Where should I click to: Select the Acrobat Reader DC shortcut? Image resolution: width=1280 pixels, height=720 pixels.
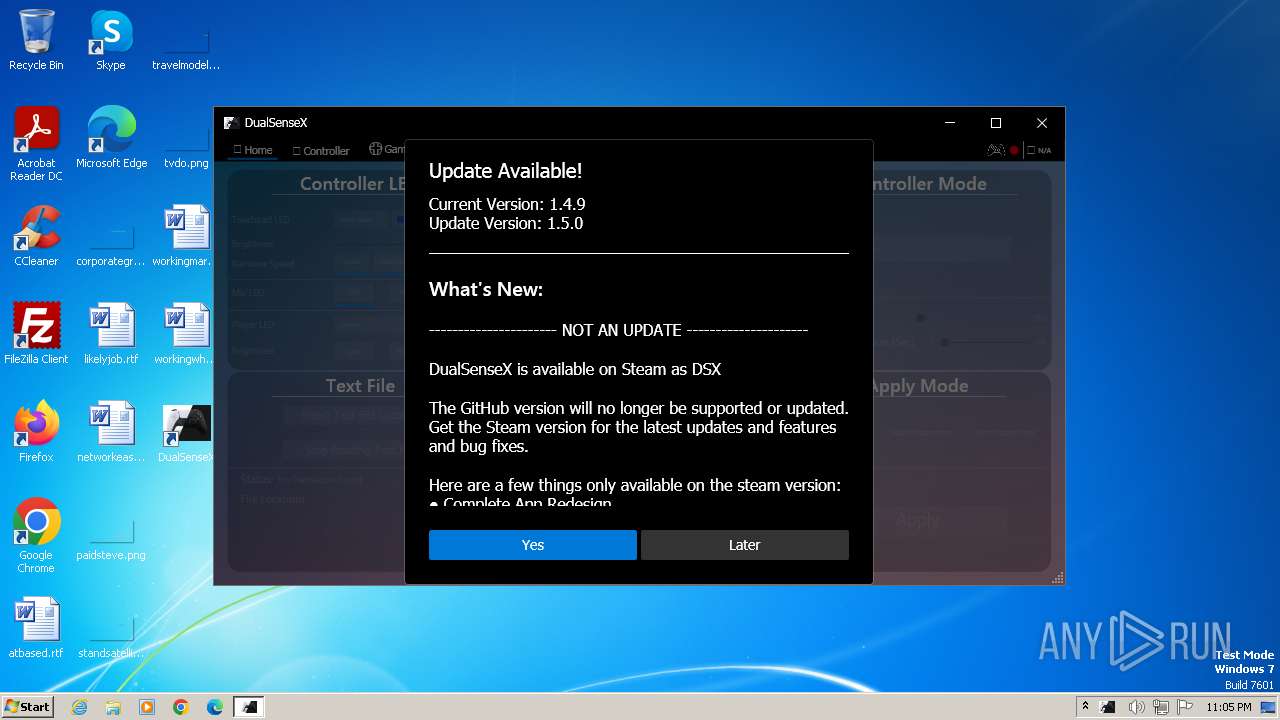36,144
